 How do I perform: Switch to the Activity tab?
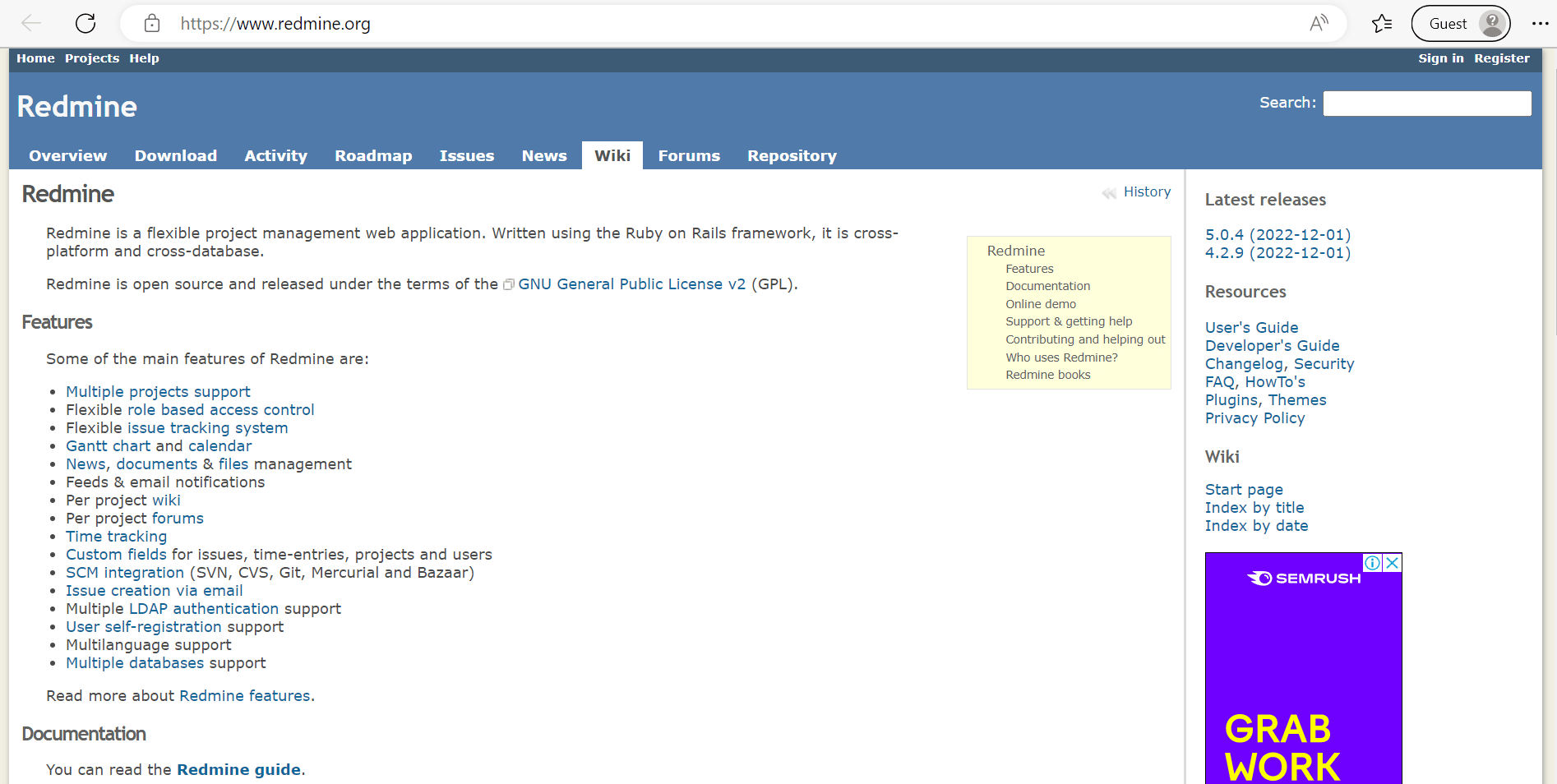(x=275, y=155)
